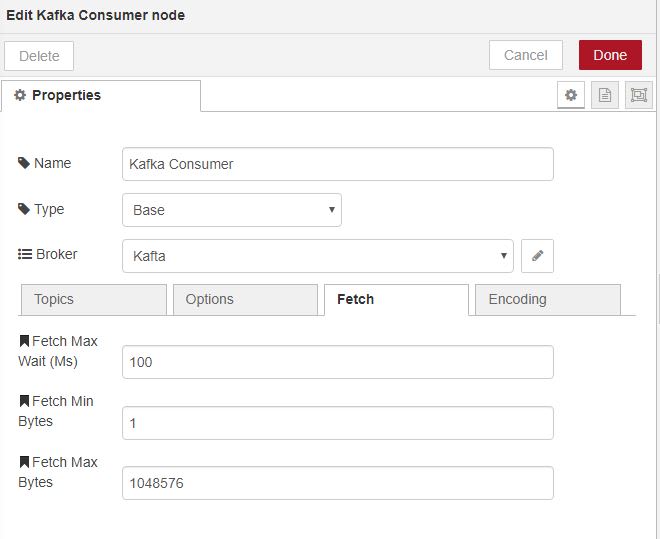Switch to the Options tab
Viewport: 660px width, 539px height.
(x=245, y=300)
